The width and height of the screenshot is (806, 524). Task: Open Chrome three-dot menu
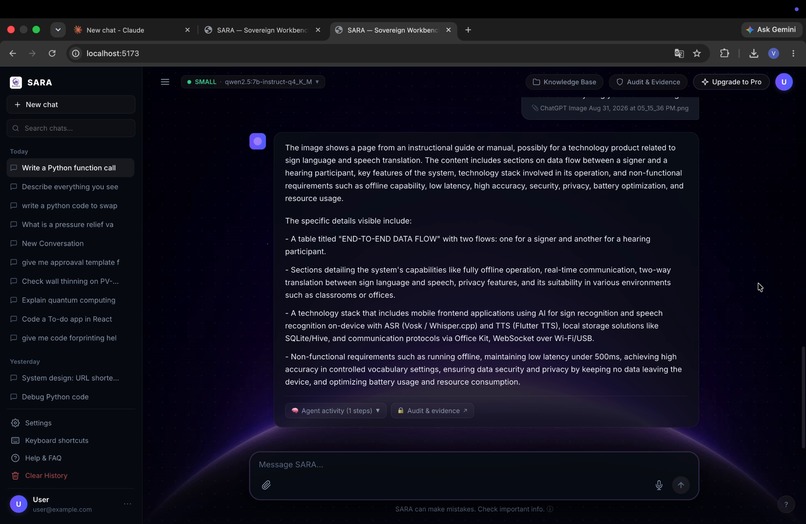coord(793,53)
